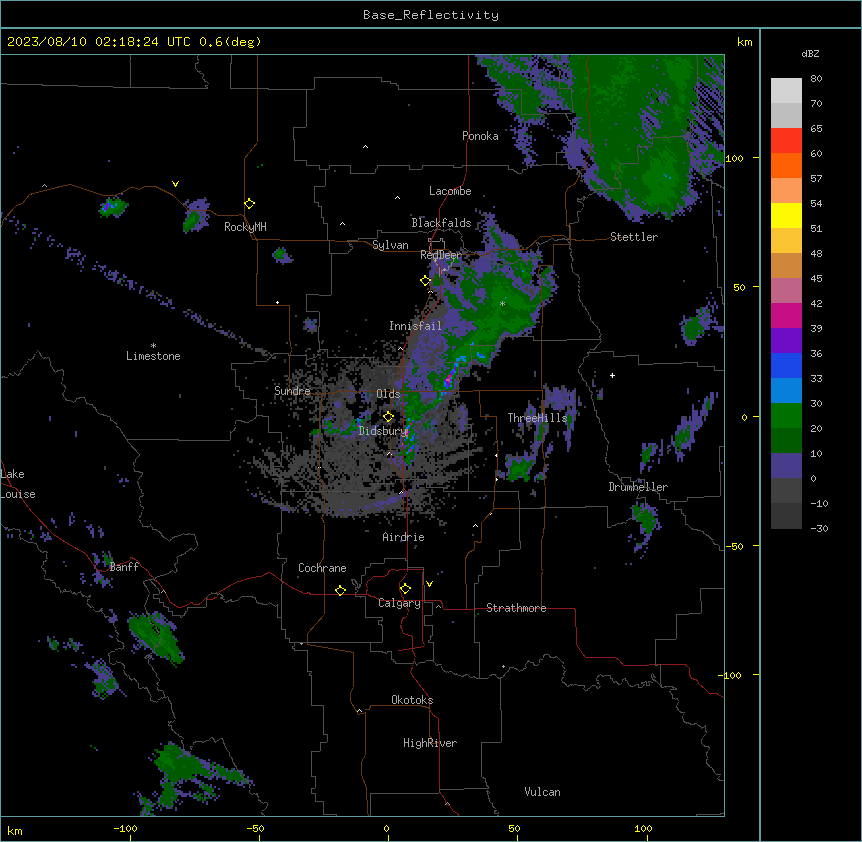The height and width of the screenshot is (842, 862).
Task: Click the Ponoka label
Action: [x=480, y=136]
